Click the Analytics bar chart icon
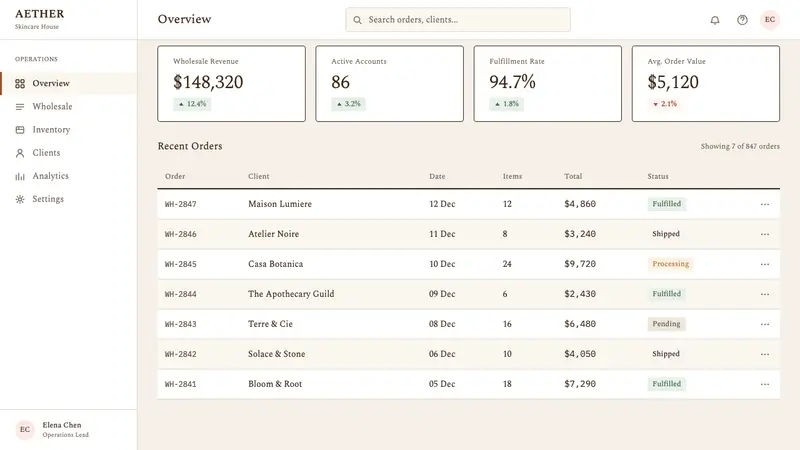The image size is (800, 450). (20, 176)
